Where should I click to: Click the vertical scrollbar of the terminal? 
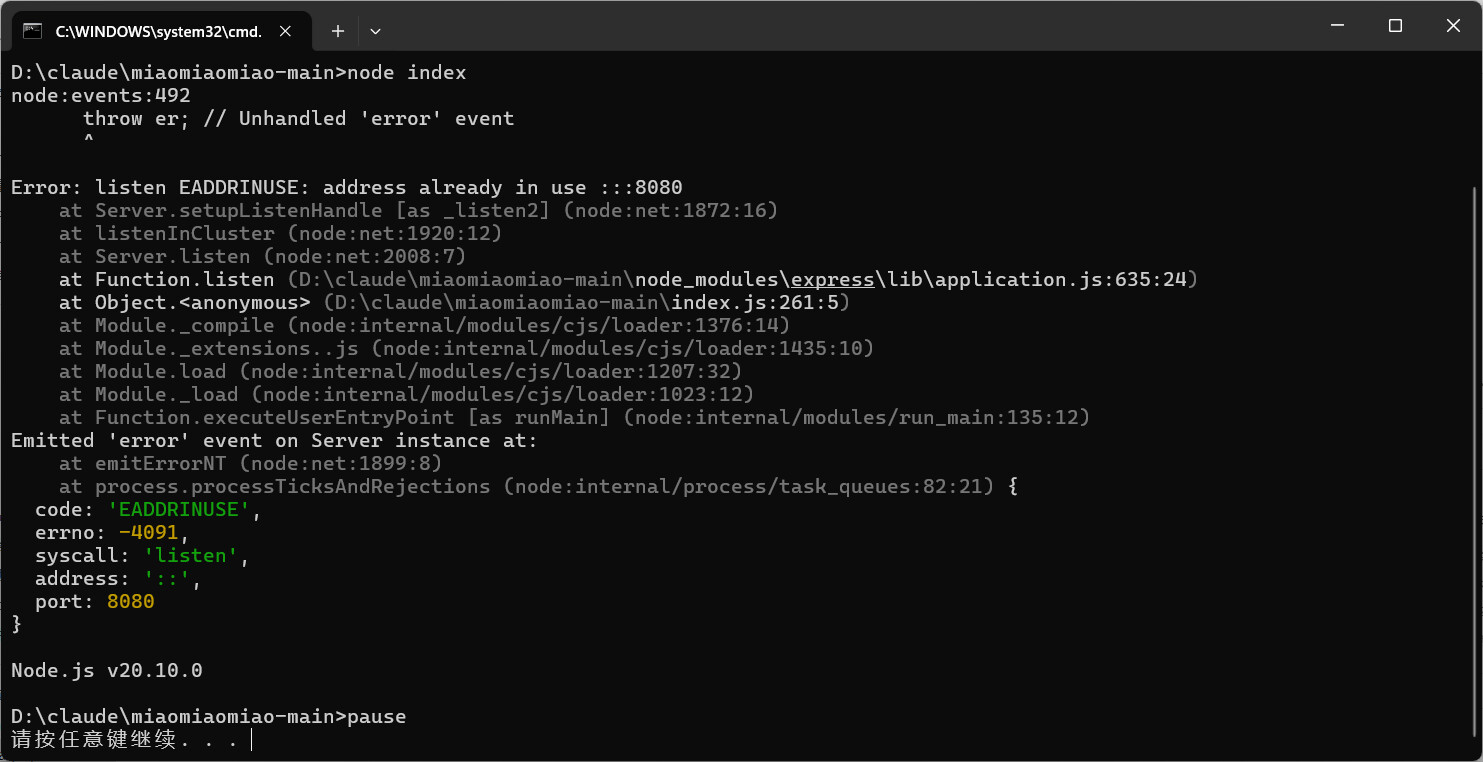(1474, 400)
